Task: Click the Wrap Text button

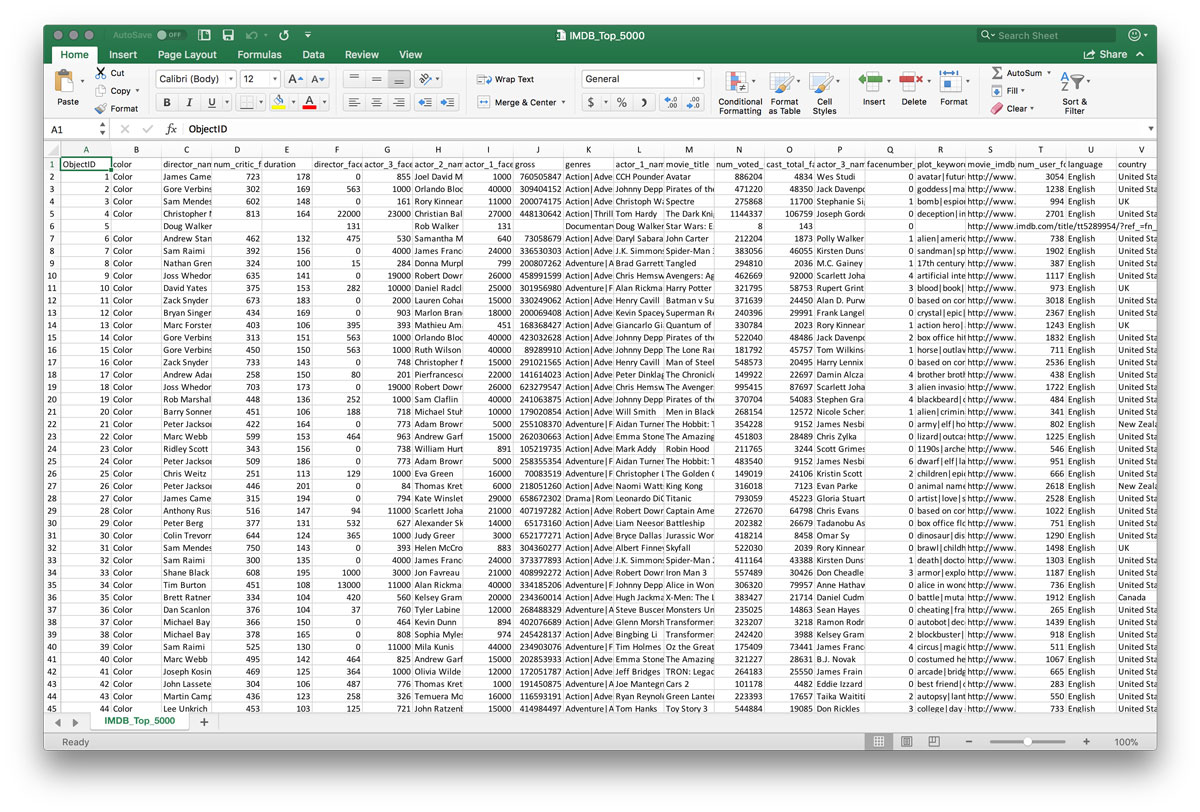Action: click(x=505, y=79)
